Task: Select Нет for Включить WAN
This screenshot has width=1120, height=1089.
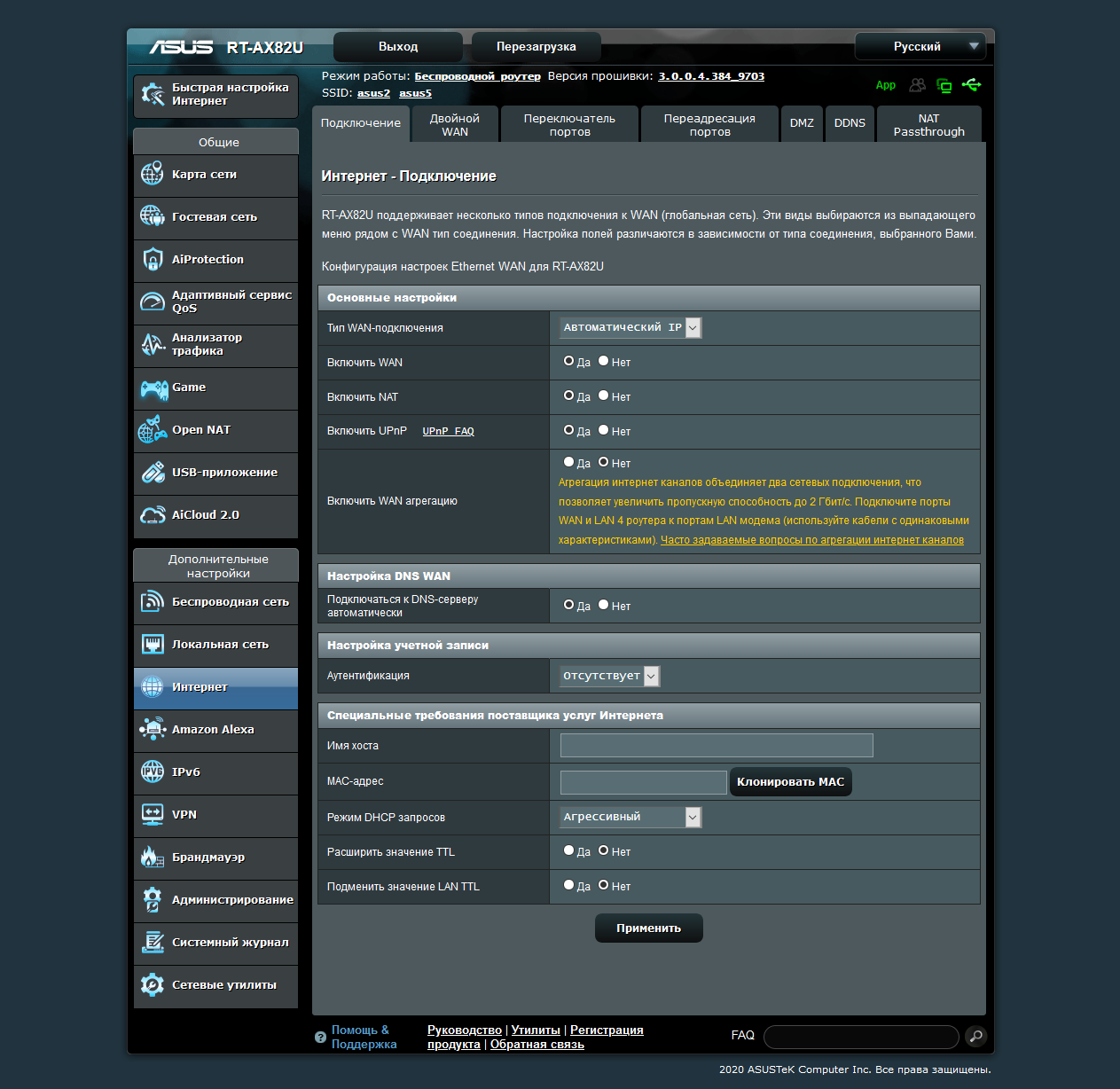Action: tap(603, 361)
